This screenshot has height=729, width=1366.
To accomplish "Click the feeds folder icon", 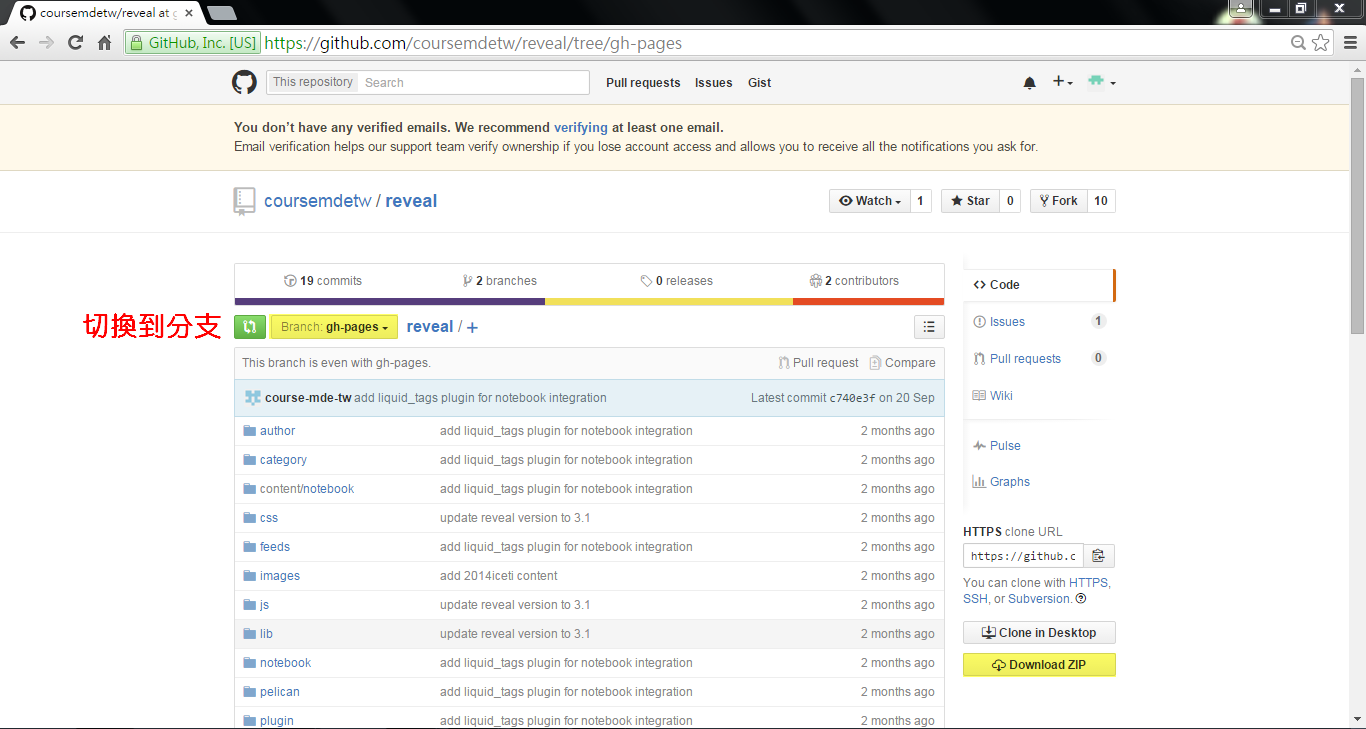I will (x=250, y=547).
